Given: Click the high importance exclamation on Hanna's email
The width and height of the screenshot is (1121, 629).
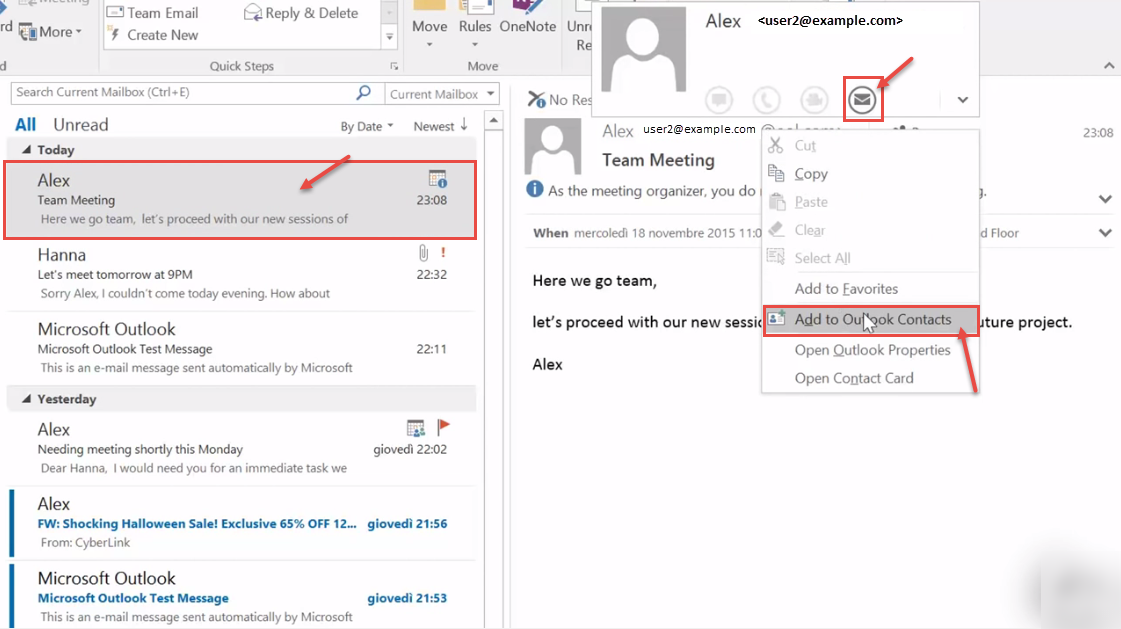Looking at the screenshot, I should (443, 252).
